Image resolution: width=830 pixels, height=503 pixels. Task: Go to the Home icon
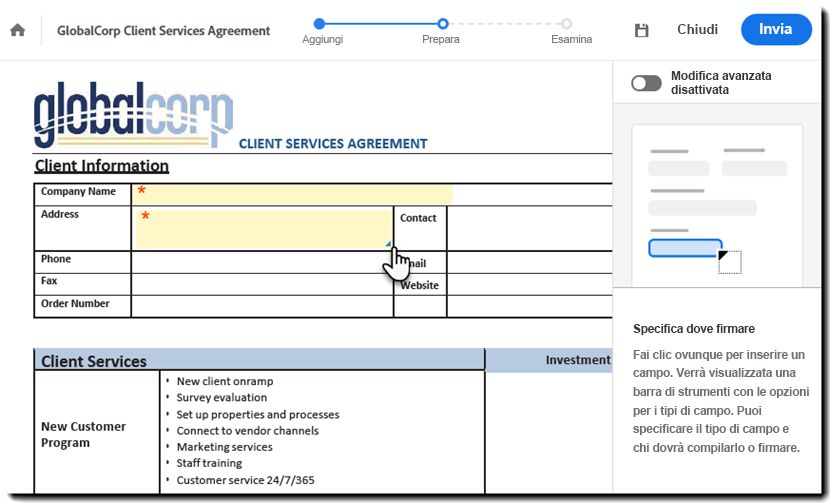(x=17, y=30)
